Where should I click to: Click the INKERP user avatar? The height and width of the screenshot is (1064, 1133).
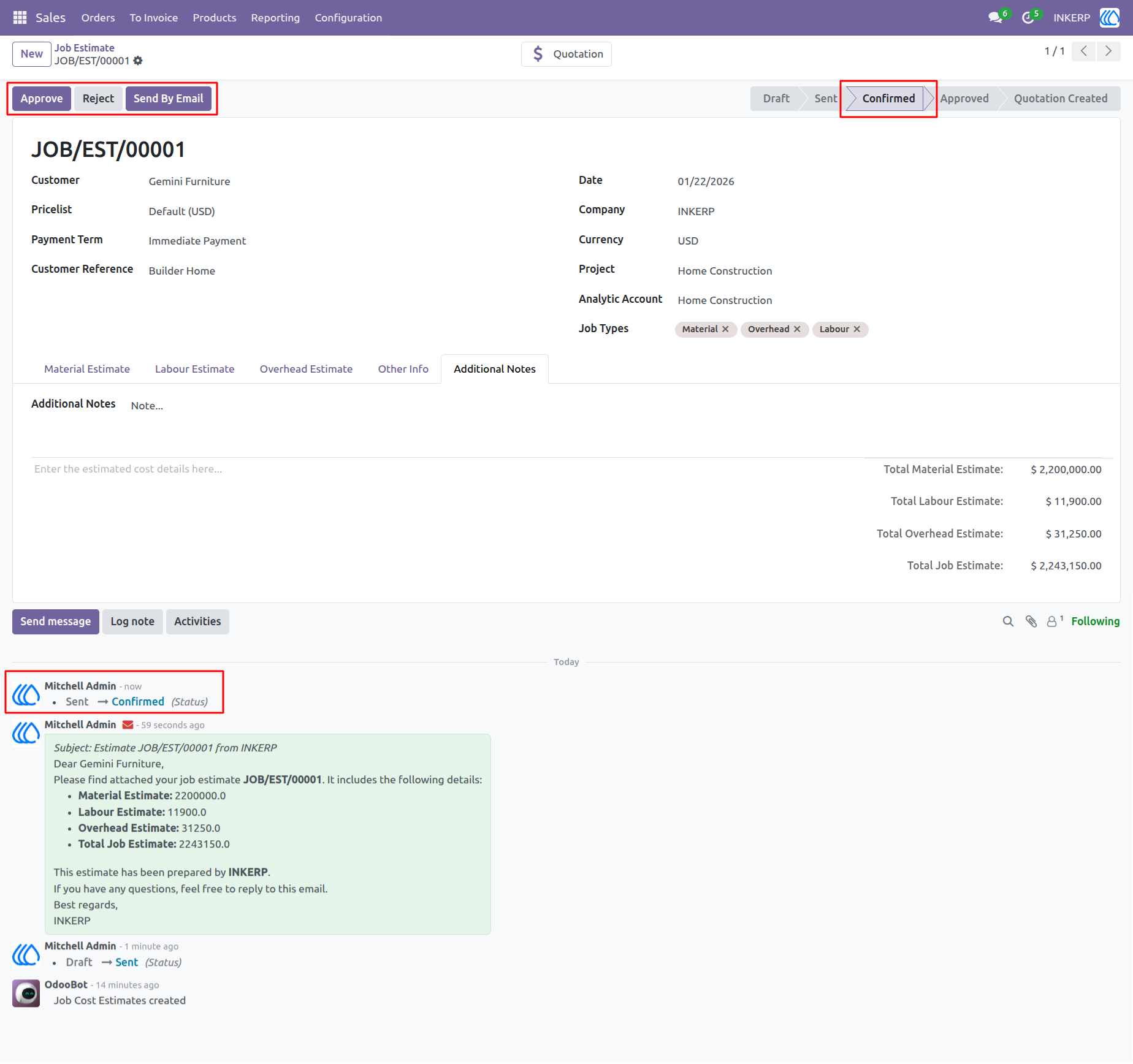[1109, 18]
